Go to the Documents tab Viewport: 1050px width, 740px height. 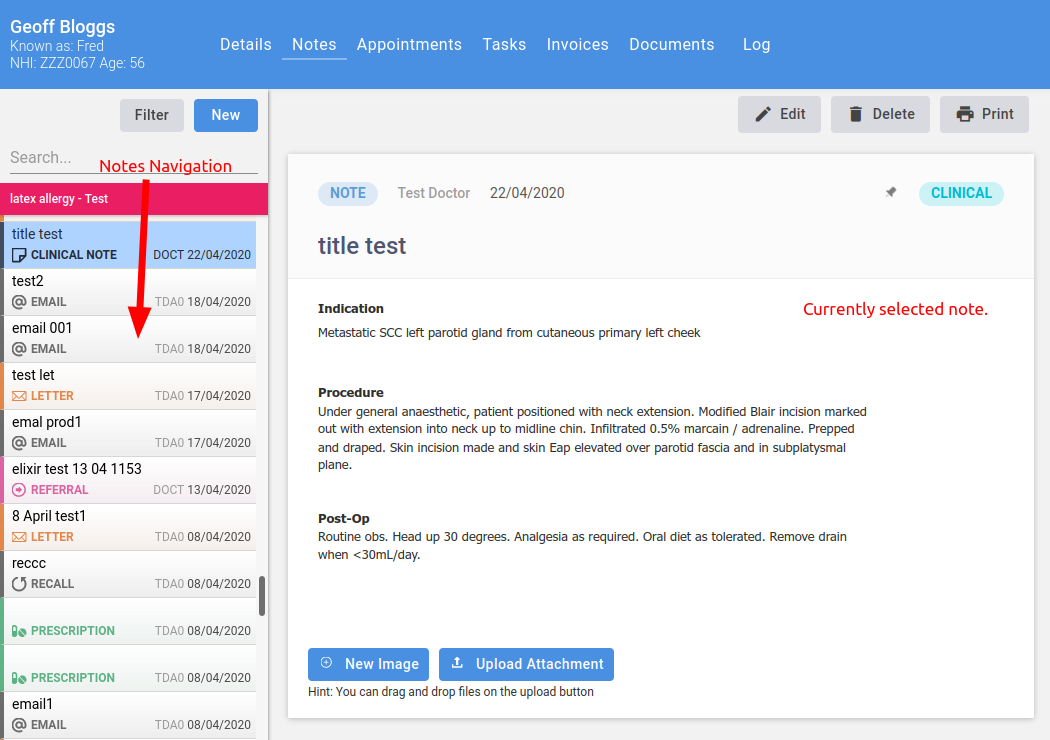671,44
